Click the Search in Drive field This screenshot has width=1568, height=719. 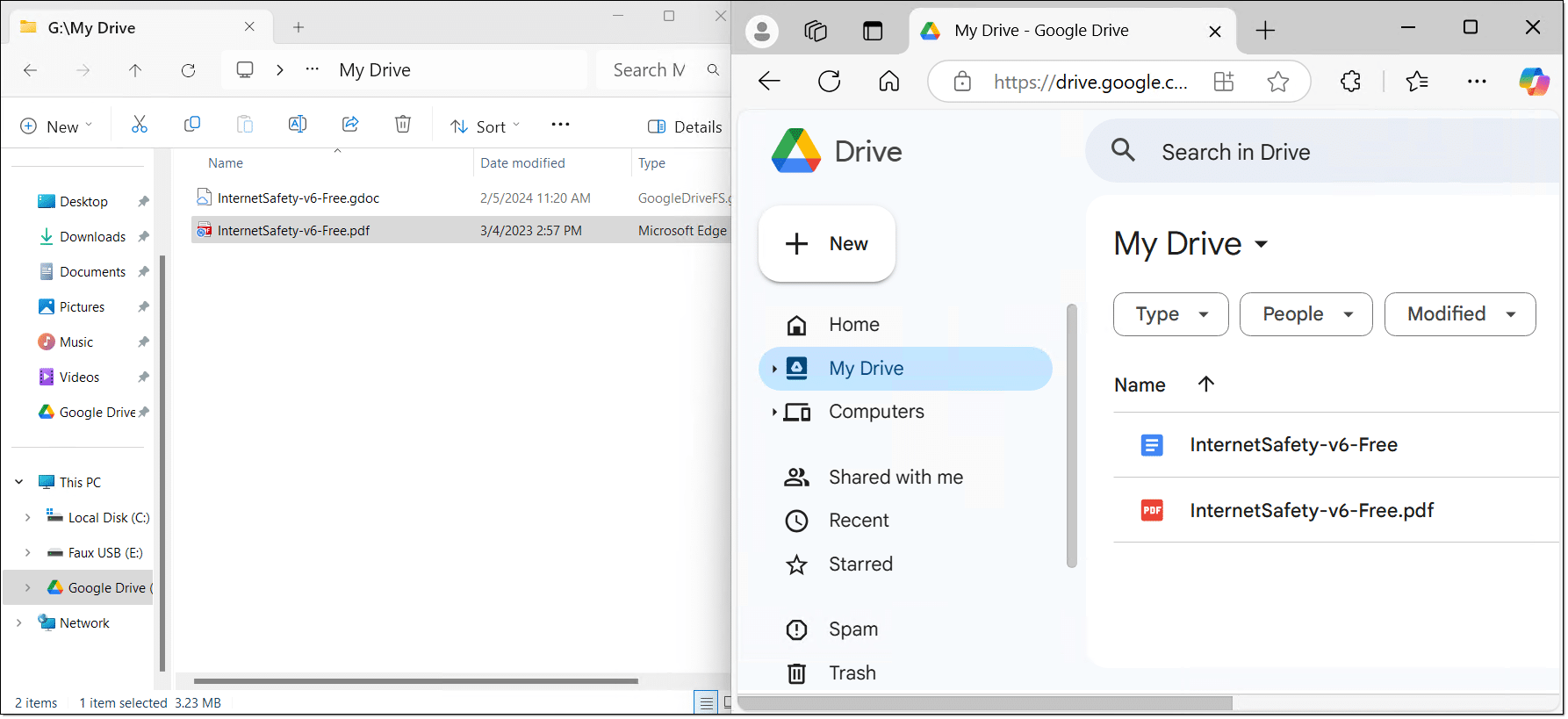pyautogui.click(x=1317, y=152)
